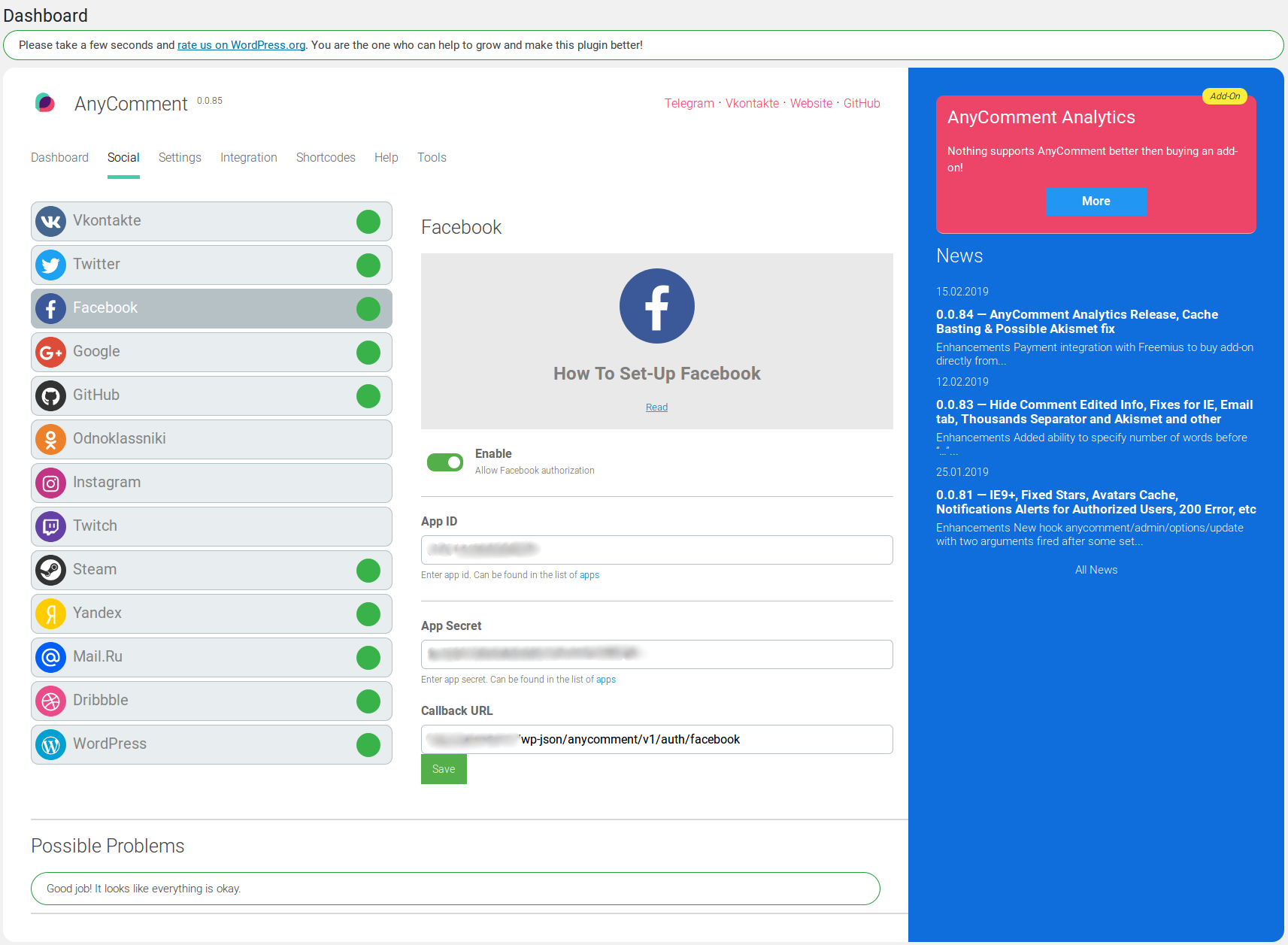Open the Vkontakte header link
The image size is (1288, 945).
(752, 103)
